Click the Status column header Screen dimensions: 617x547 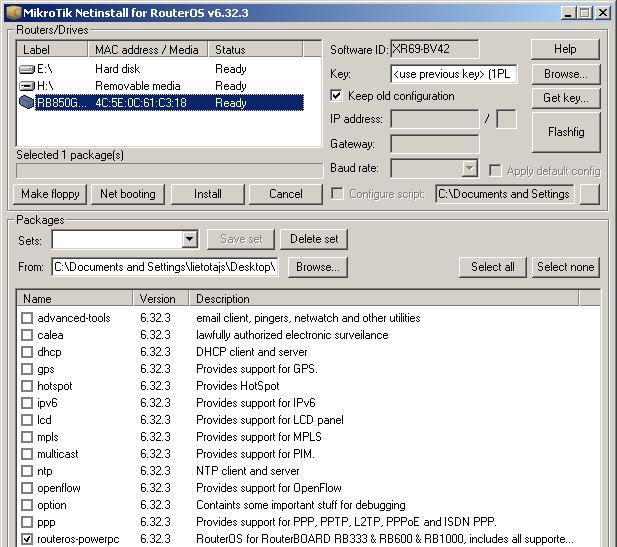click(255, 50)
